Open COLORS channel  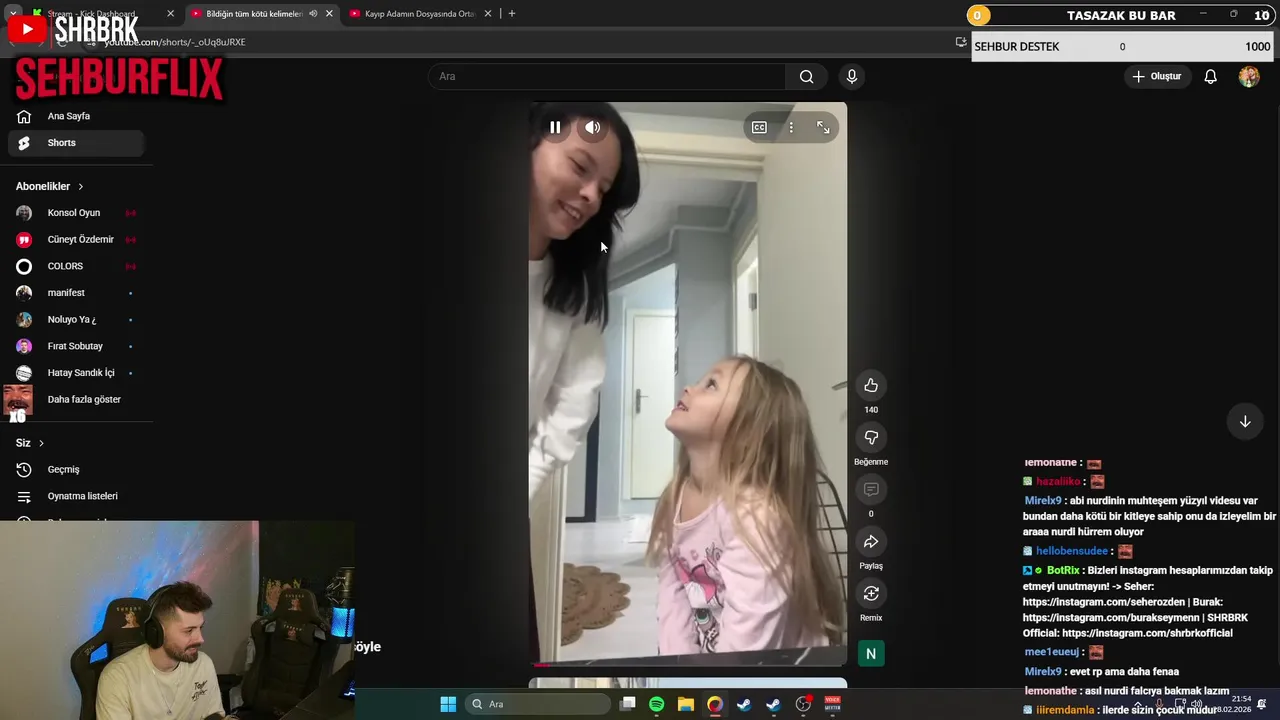tap(76, 267)
